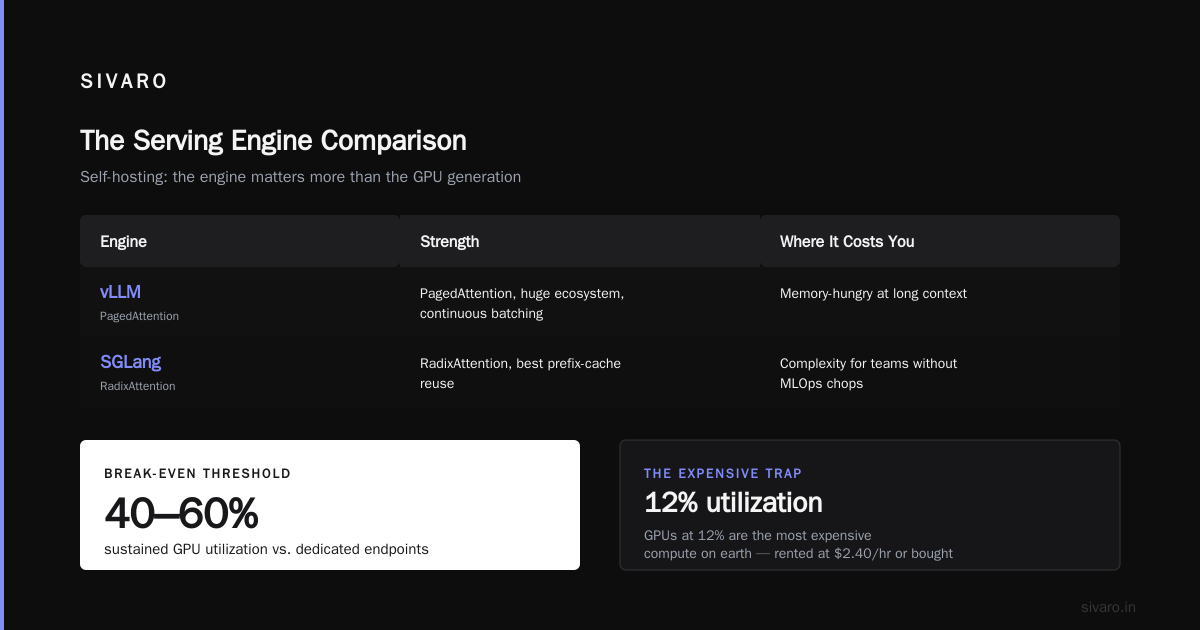
Task: Click the '12% utilization' headline
Action: click(x=733, y=502)
